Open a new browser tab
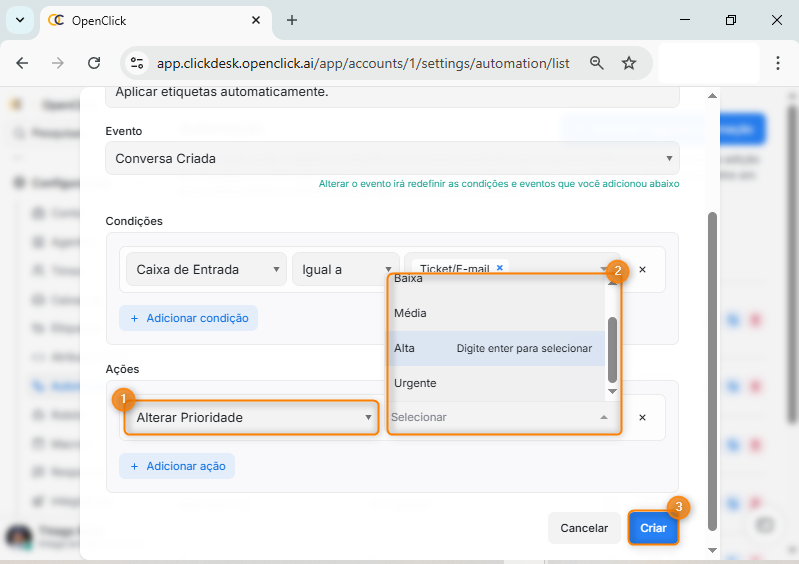 292,20
